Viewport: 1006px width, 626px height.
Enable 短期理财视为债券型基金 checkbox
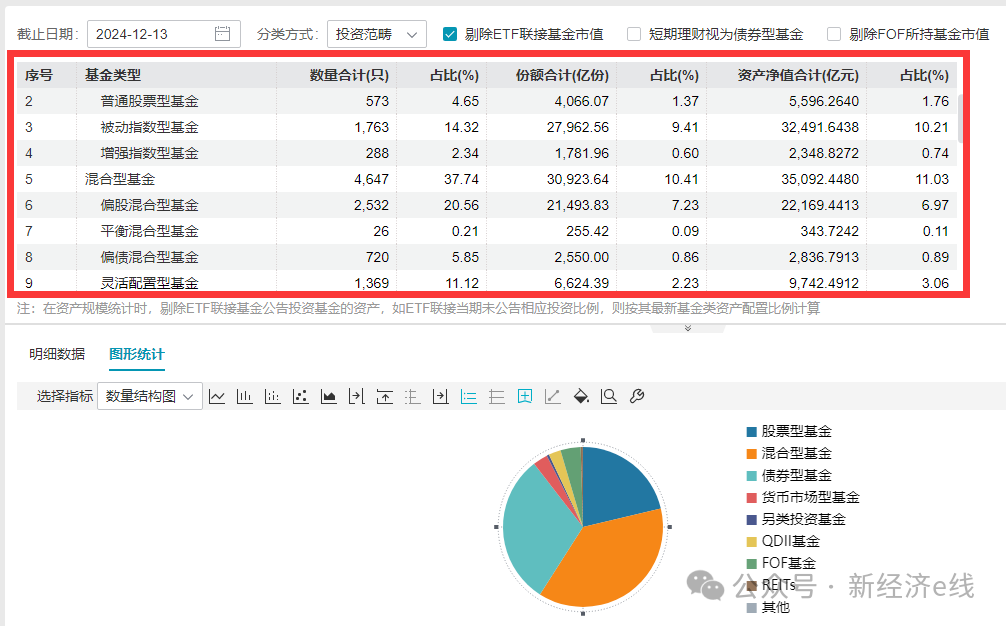[634, 34]
